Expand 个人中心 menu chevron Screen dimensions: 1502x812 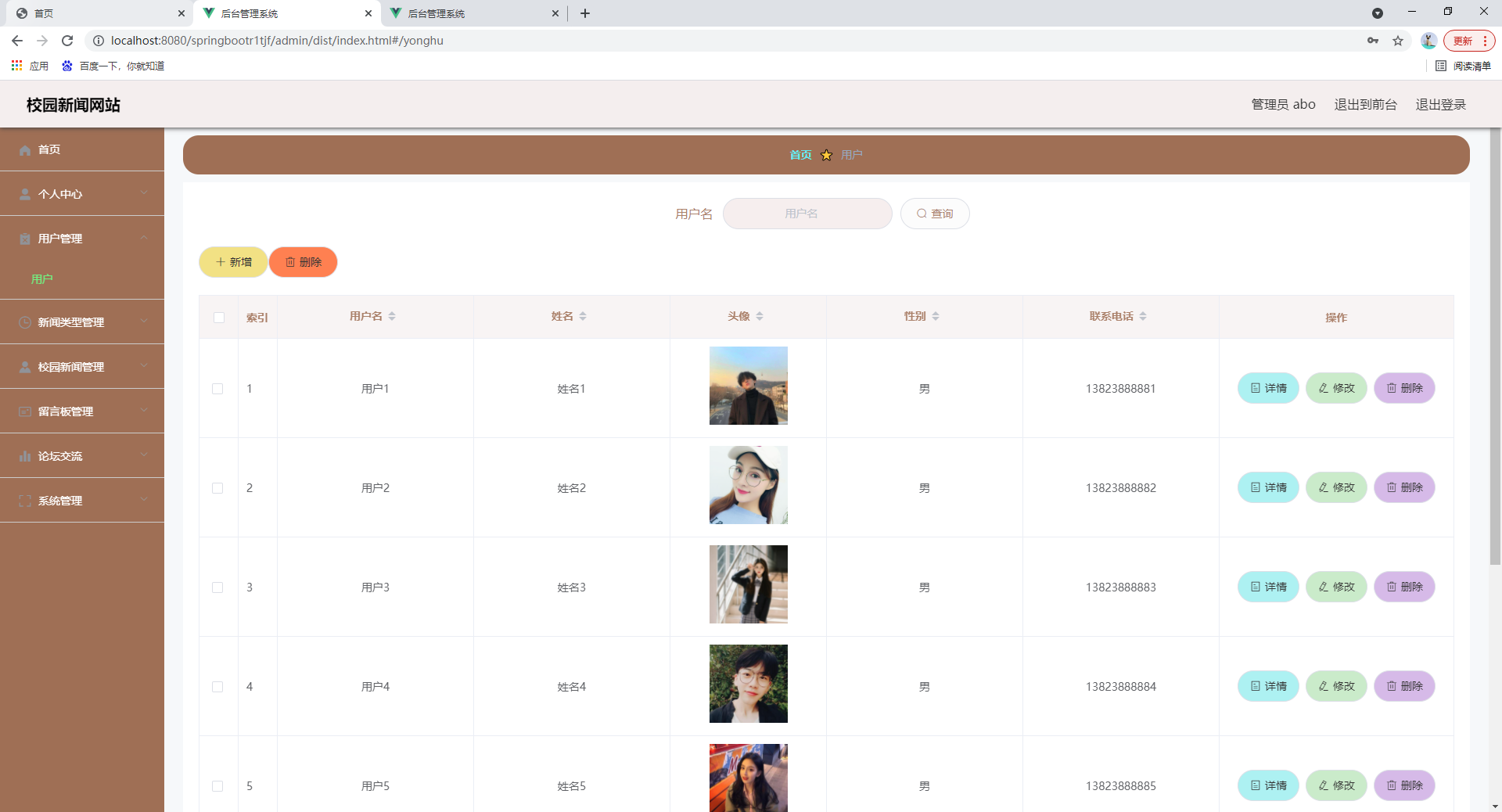point(144,193)
